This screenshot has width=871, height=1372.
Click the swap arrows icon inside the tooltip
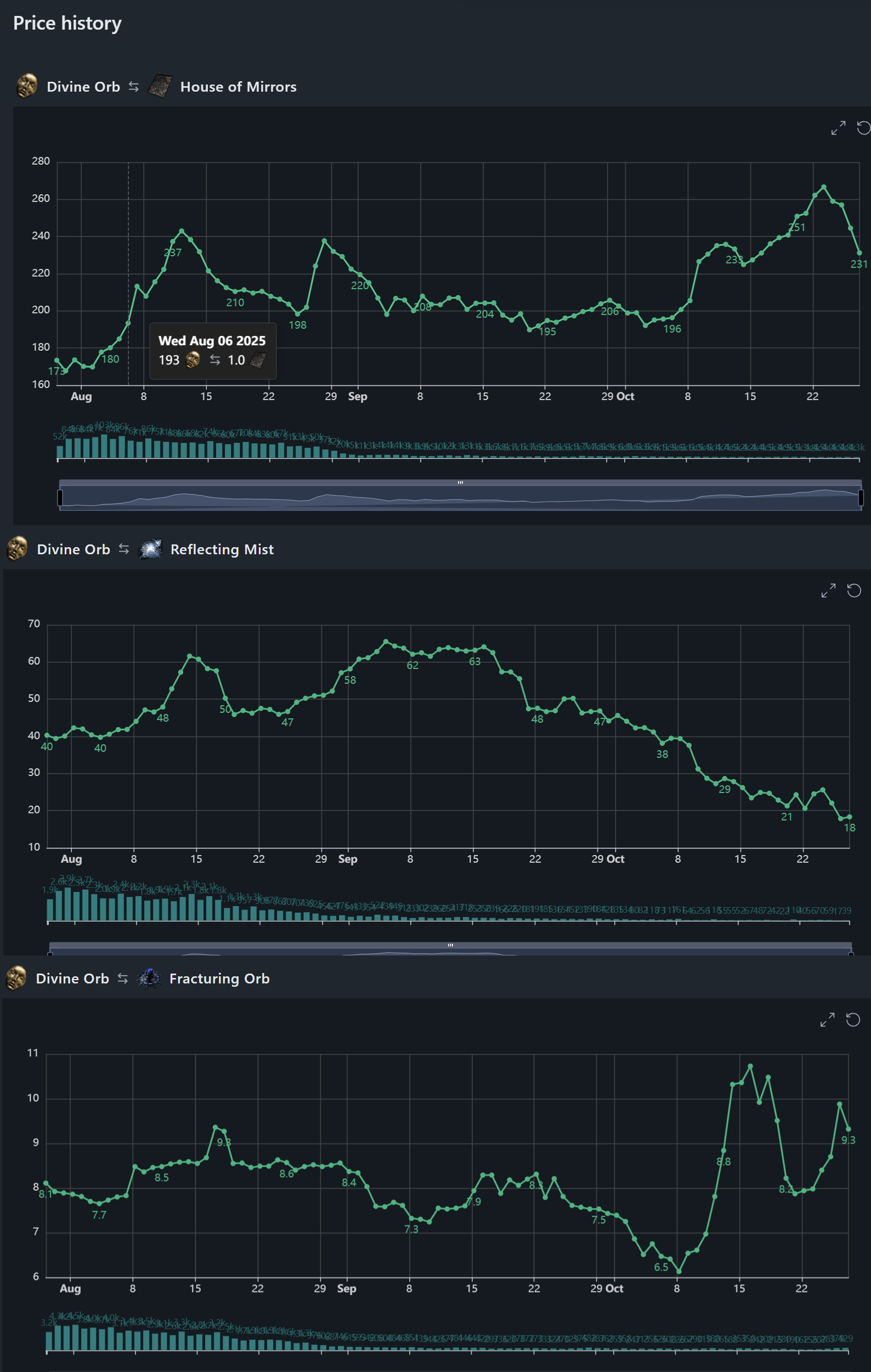[x=214, y=360]
